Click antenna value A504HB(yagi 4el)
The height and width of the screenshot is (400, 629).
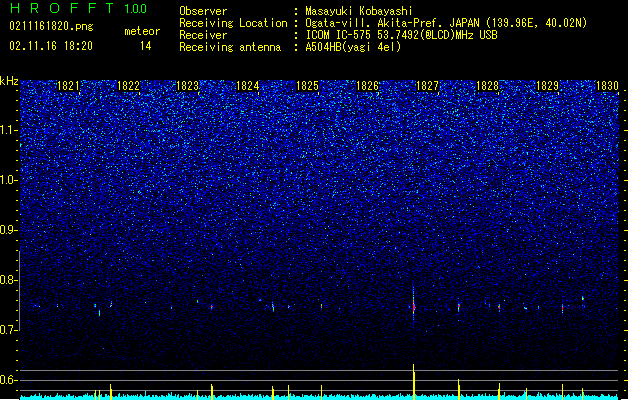pos(353,47)
